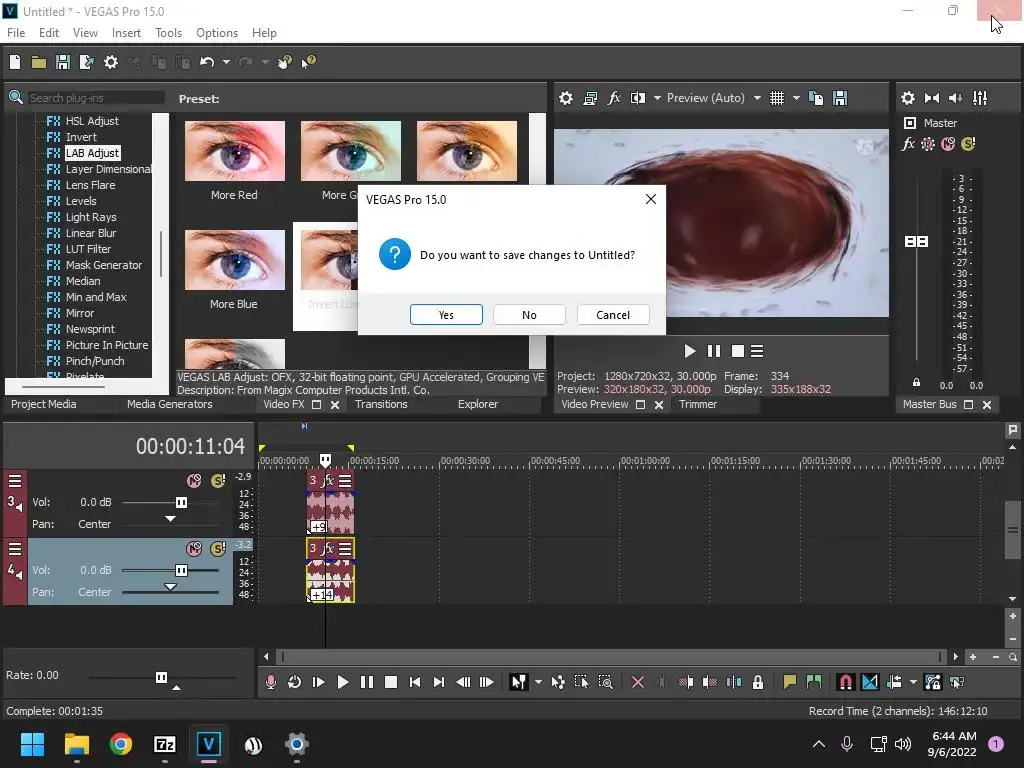Mute audio track 3

point(194,481)
